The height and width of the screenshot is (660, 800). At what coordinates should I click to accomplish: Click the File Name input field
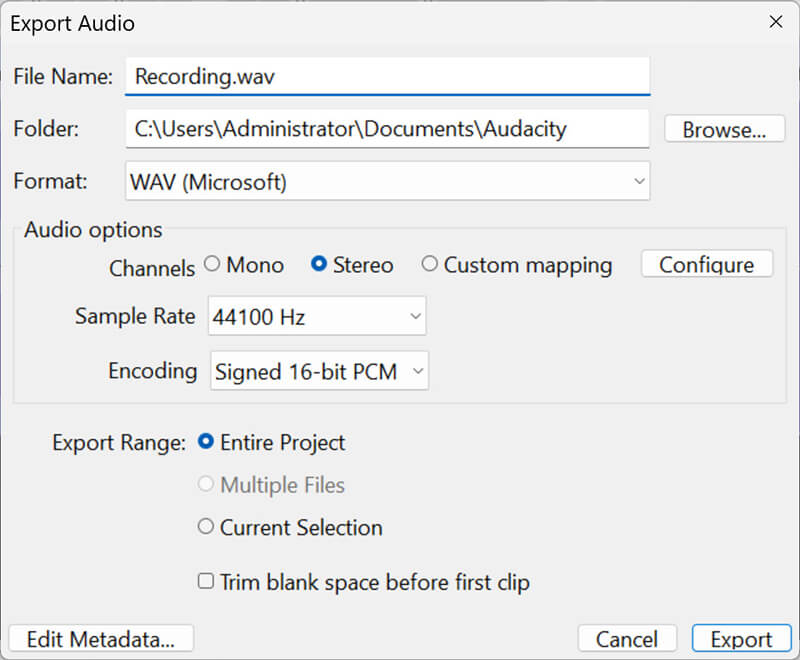click(x=385, y=75)
